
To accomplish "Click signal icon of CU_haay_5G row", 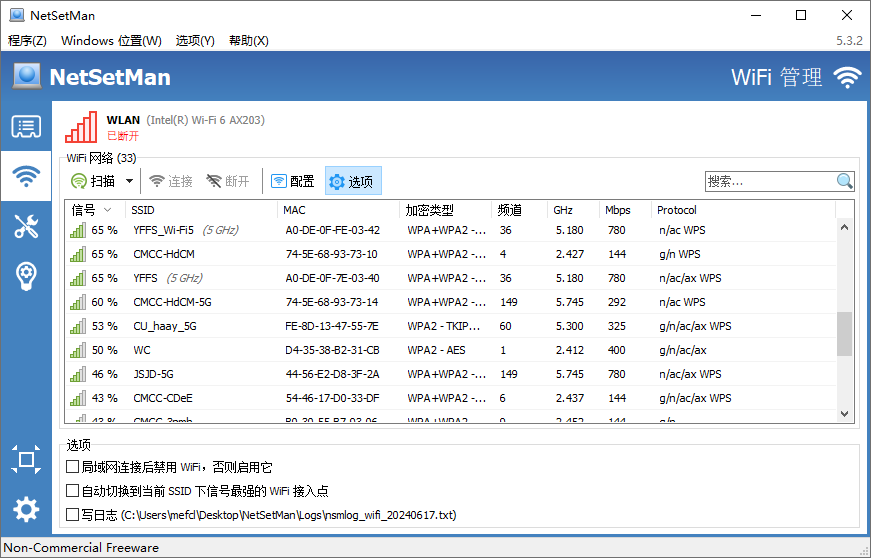I will coord(78,326).
